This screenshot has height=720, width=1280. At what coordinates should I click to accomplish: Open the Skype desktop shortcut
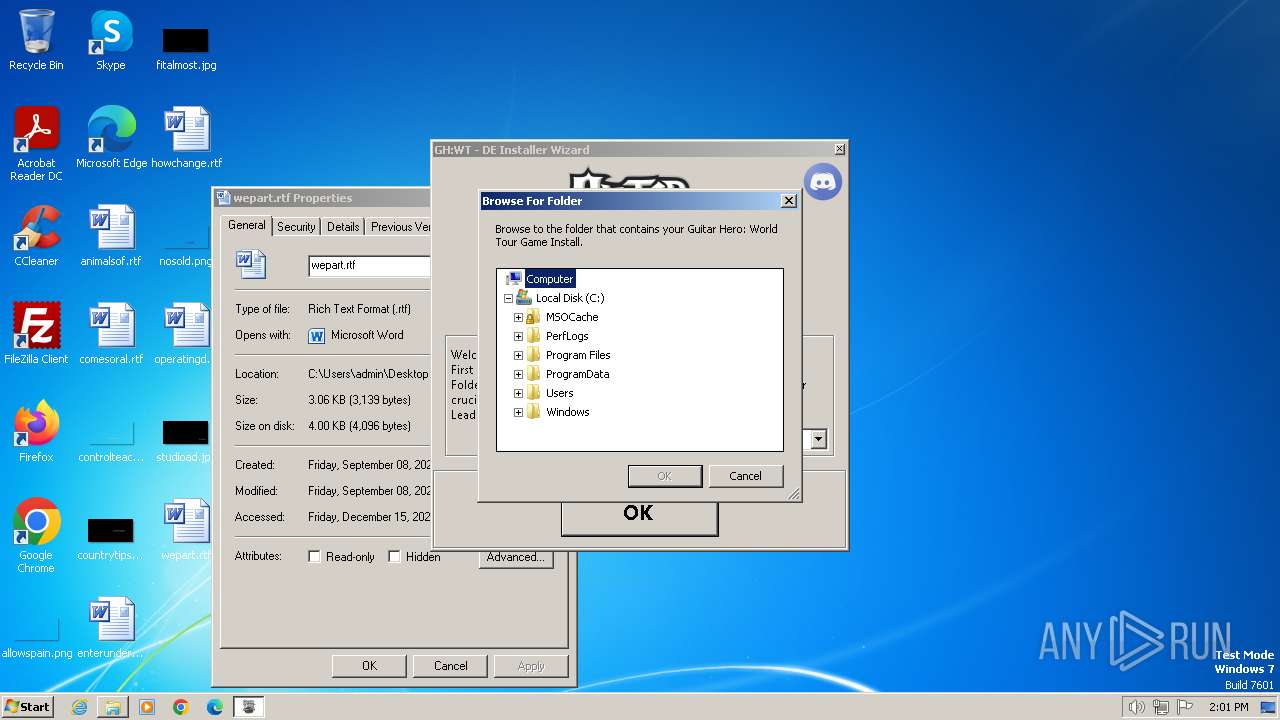[x=110, y=40]
